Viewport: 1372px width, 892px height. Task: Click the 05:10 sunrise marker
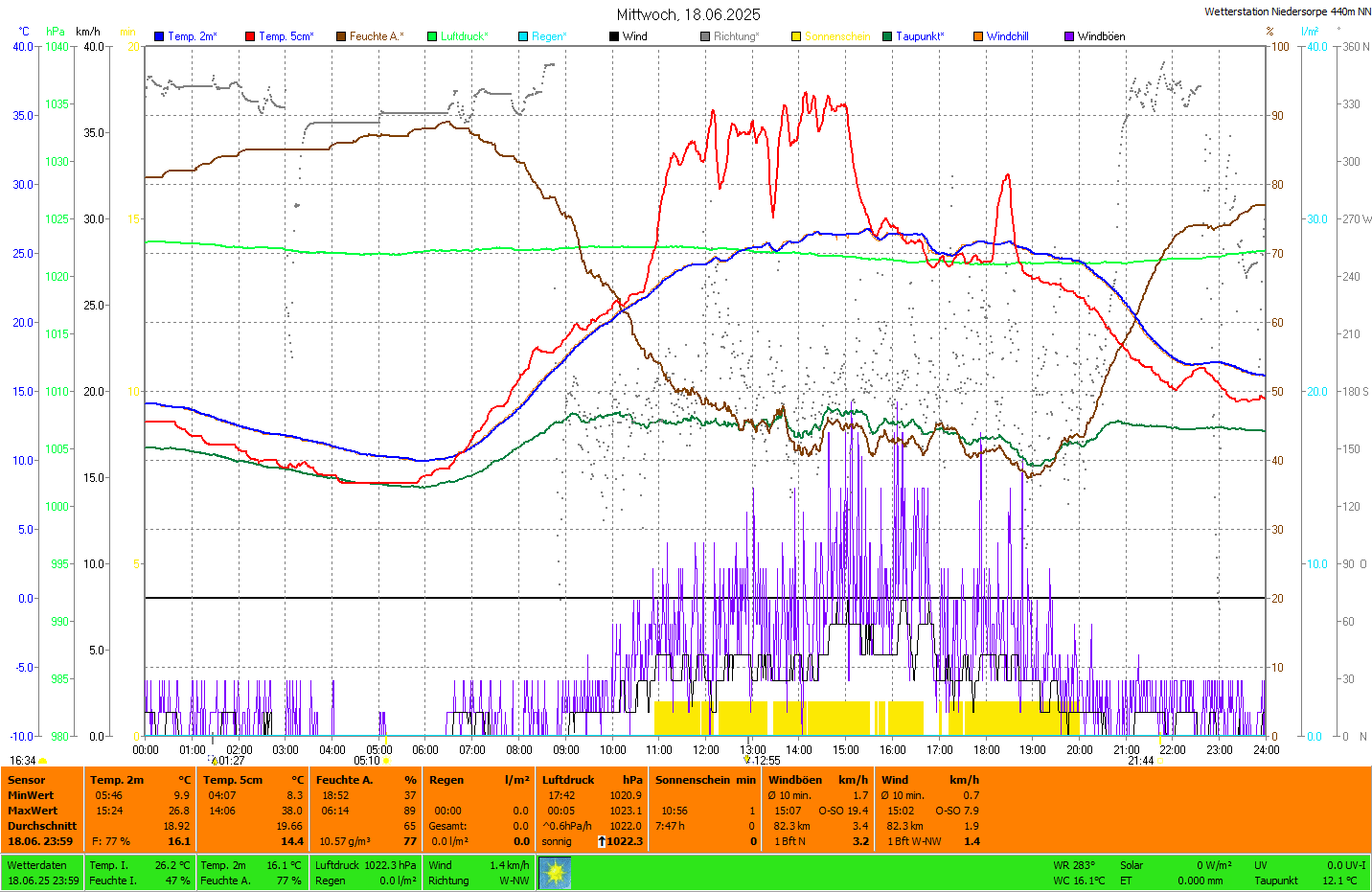tap(369, 761)
